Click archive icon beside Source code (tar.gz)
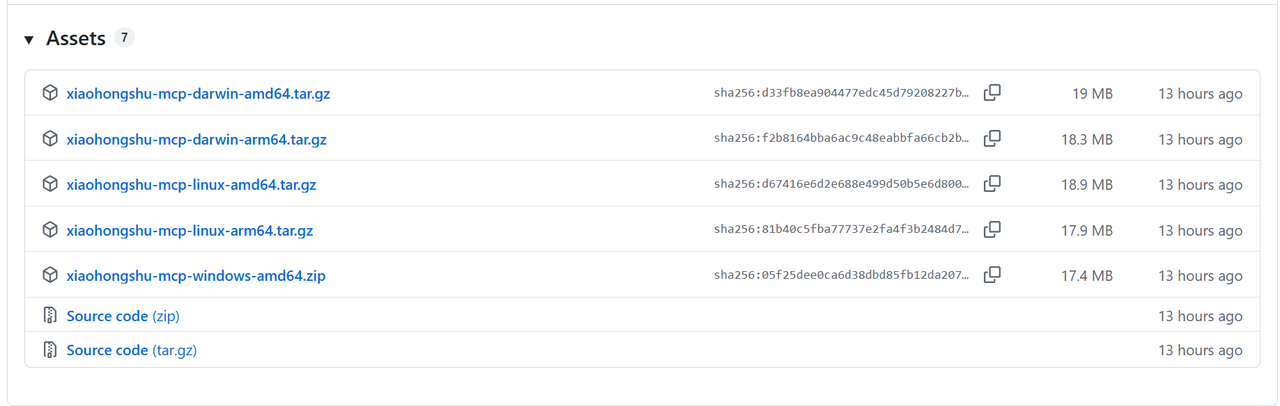The image size is (1280, 406). [50, 350]
